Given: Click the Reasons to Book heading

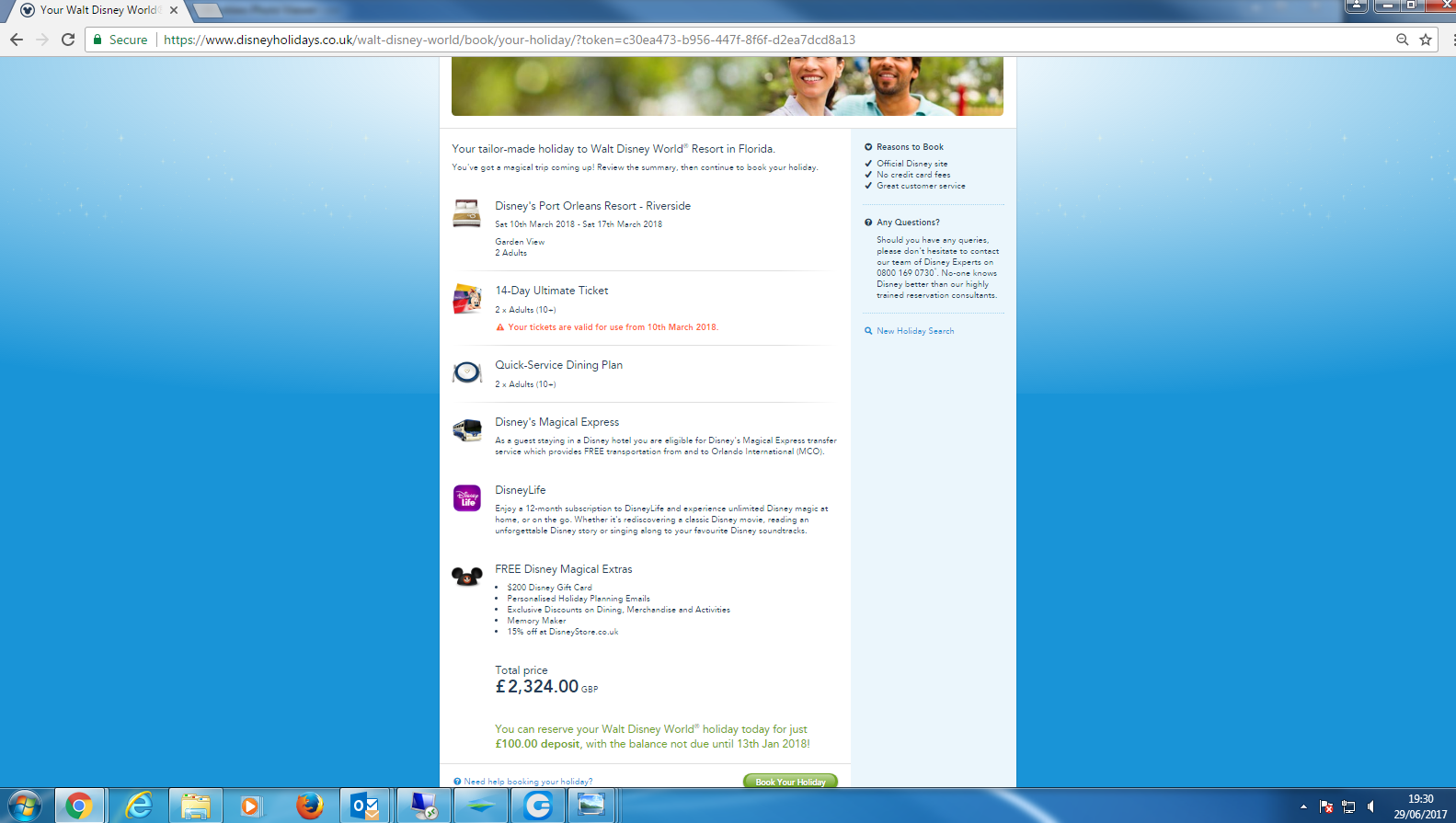Looking at the screenshot, I should pyautogui.click(x=910, y=147).
